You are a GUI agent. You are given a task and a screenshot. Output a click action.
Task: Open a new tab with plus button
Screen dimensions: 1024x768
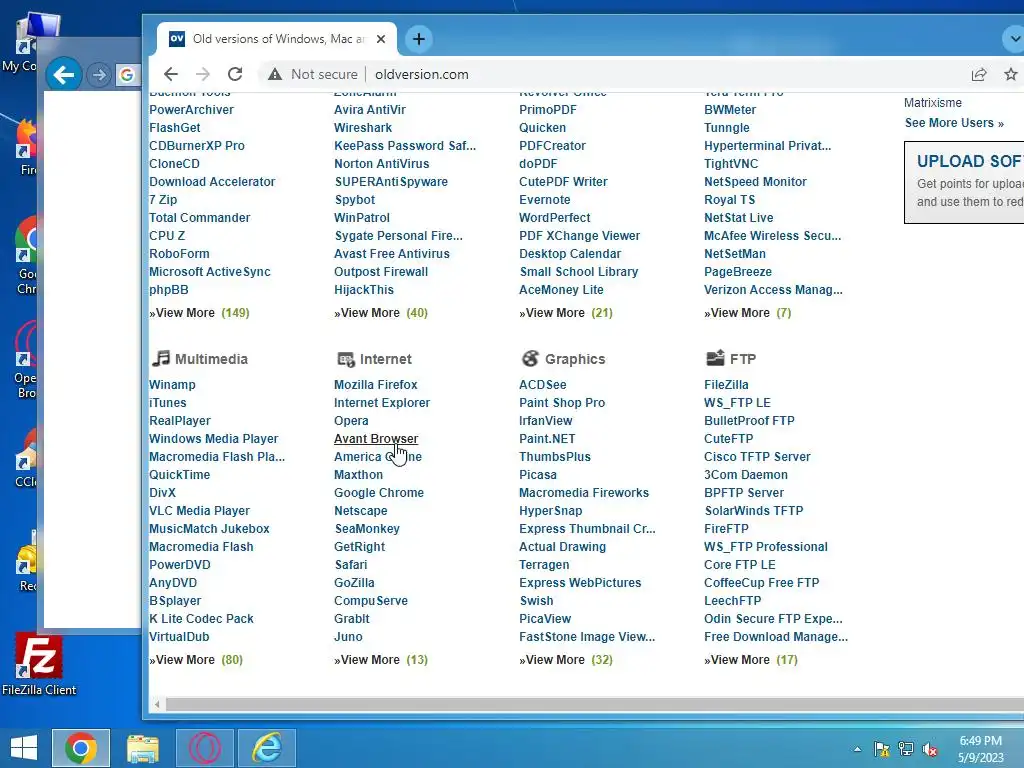[419, 39]
